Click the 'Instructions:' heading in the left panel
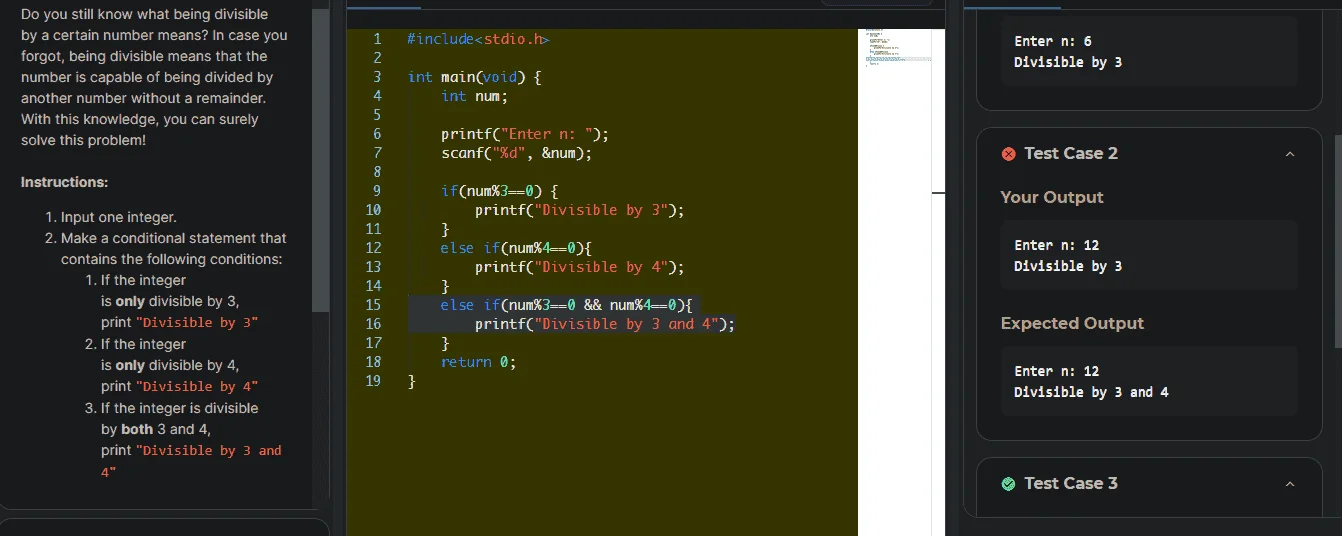Screen dimensions: 1342x536 click(x=65, y=182)
